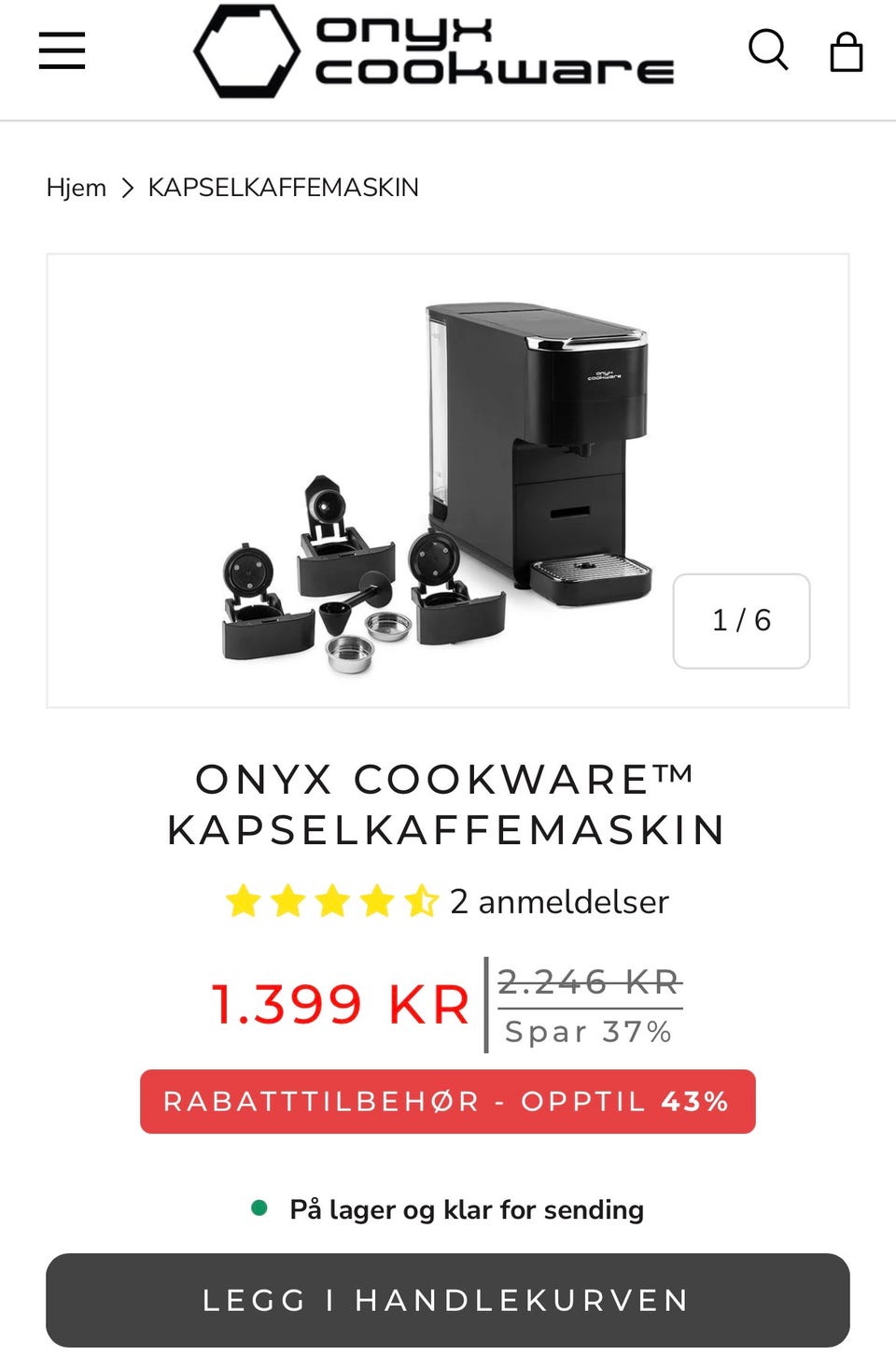Click the breadcrumb chevron separator
Viewport: 896px width, 1369px height.
point(128,188)
